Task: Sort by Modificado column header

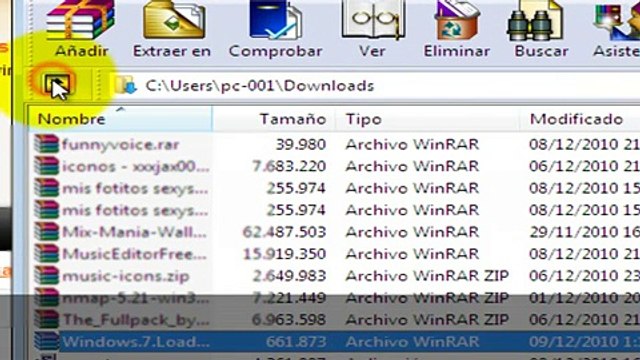Action: tap(580, 119)
